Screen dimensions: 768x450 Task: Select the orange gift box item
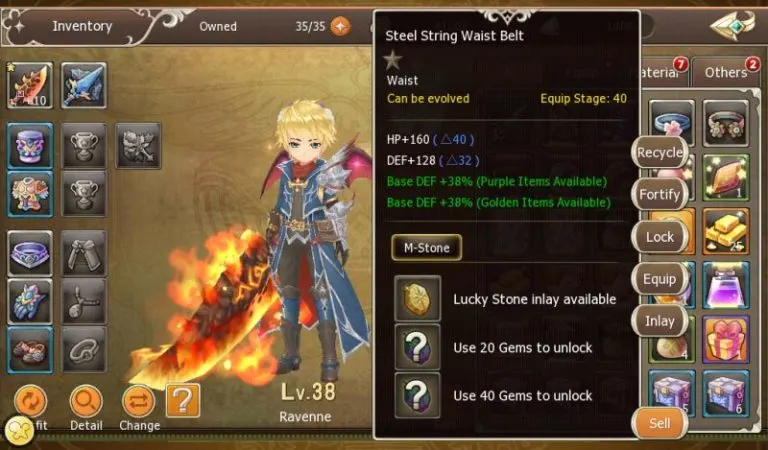click(725, 339)
